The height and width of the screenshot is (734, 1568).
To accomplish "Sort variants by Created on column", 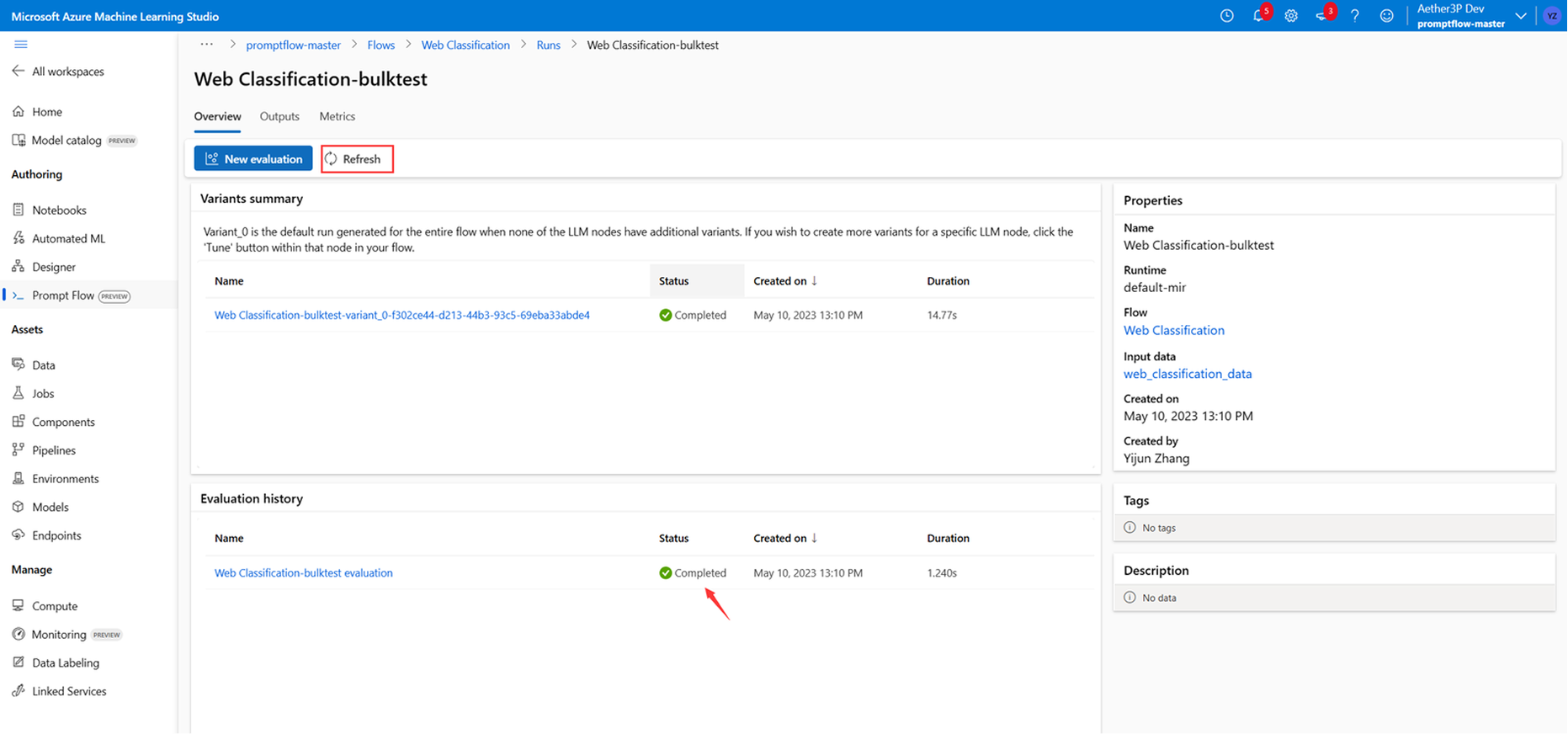I will point(785,281).
